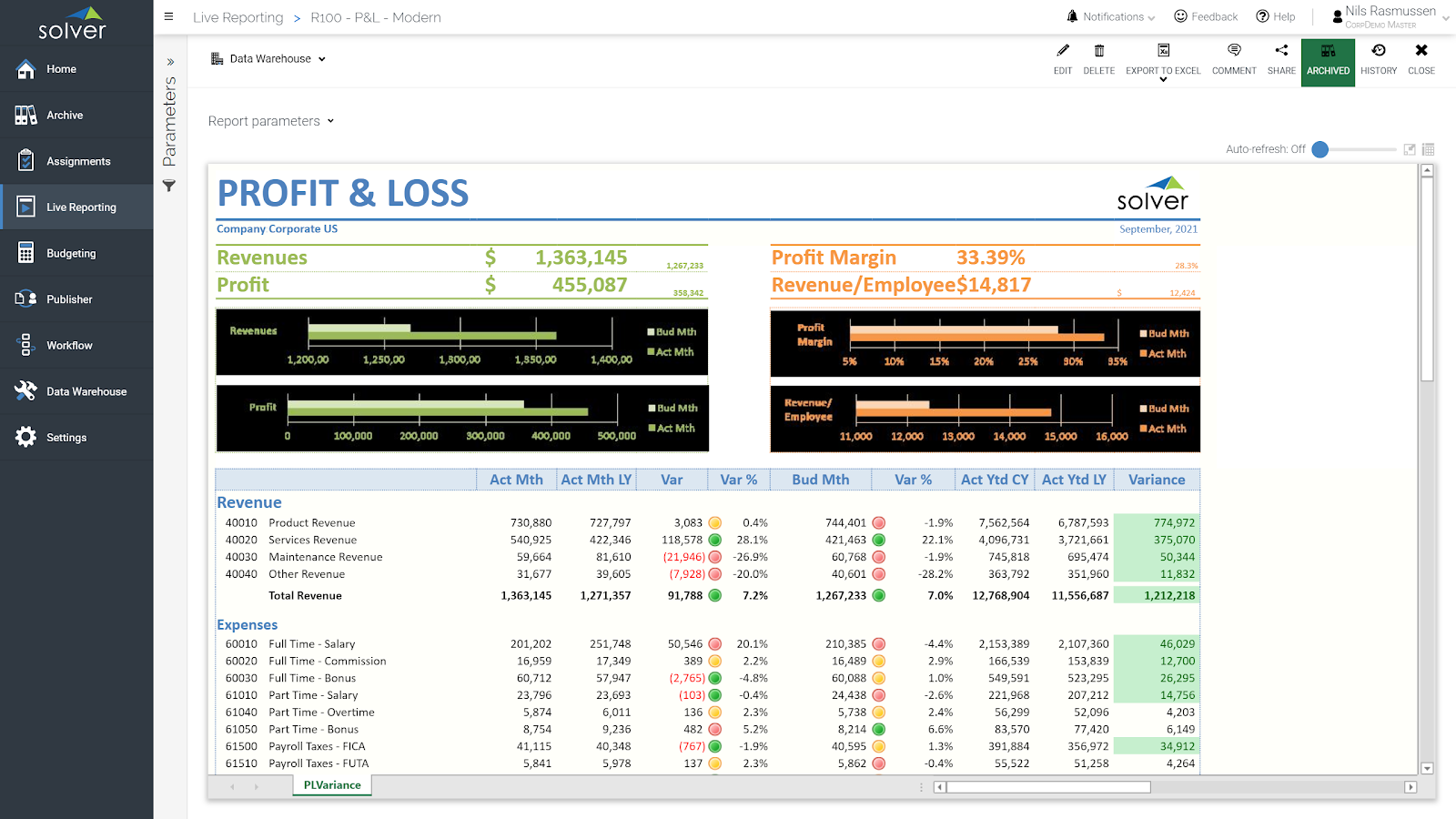Expand the Parameters side panel

(x=170, y=62)
